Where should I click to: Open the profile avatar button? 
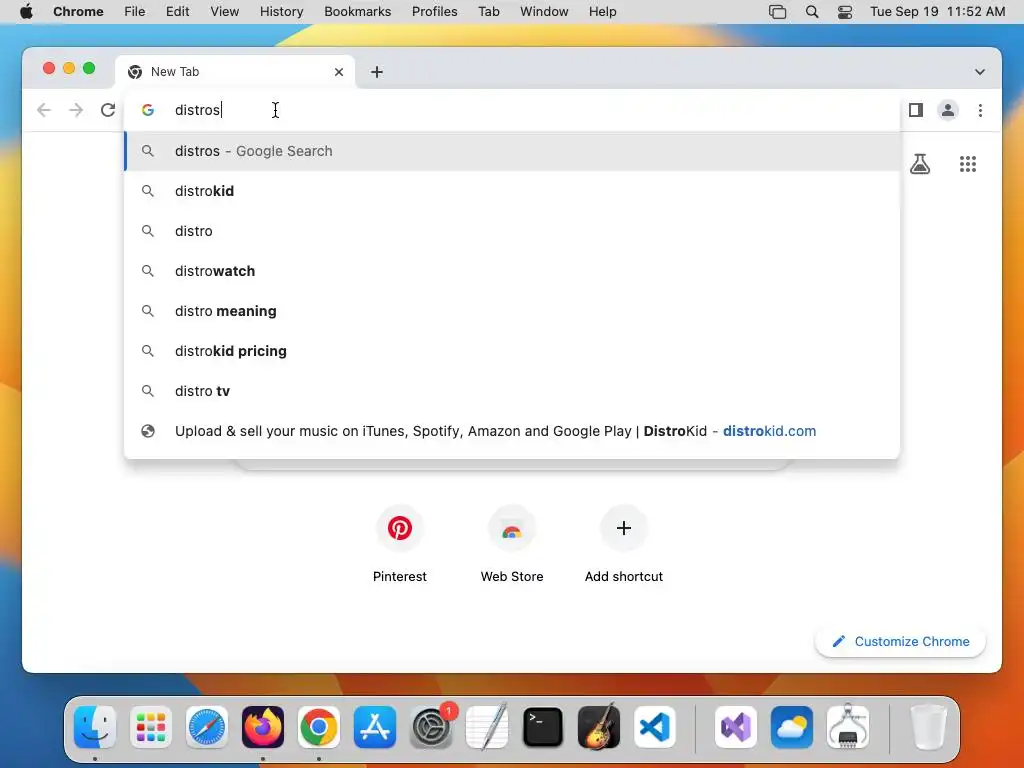point(948,110)
